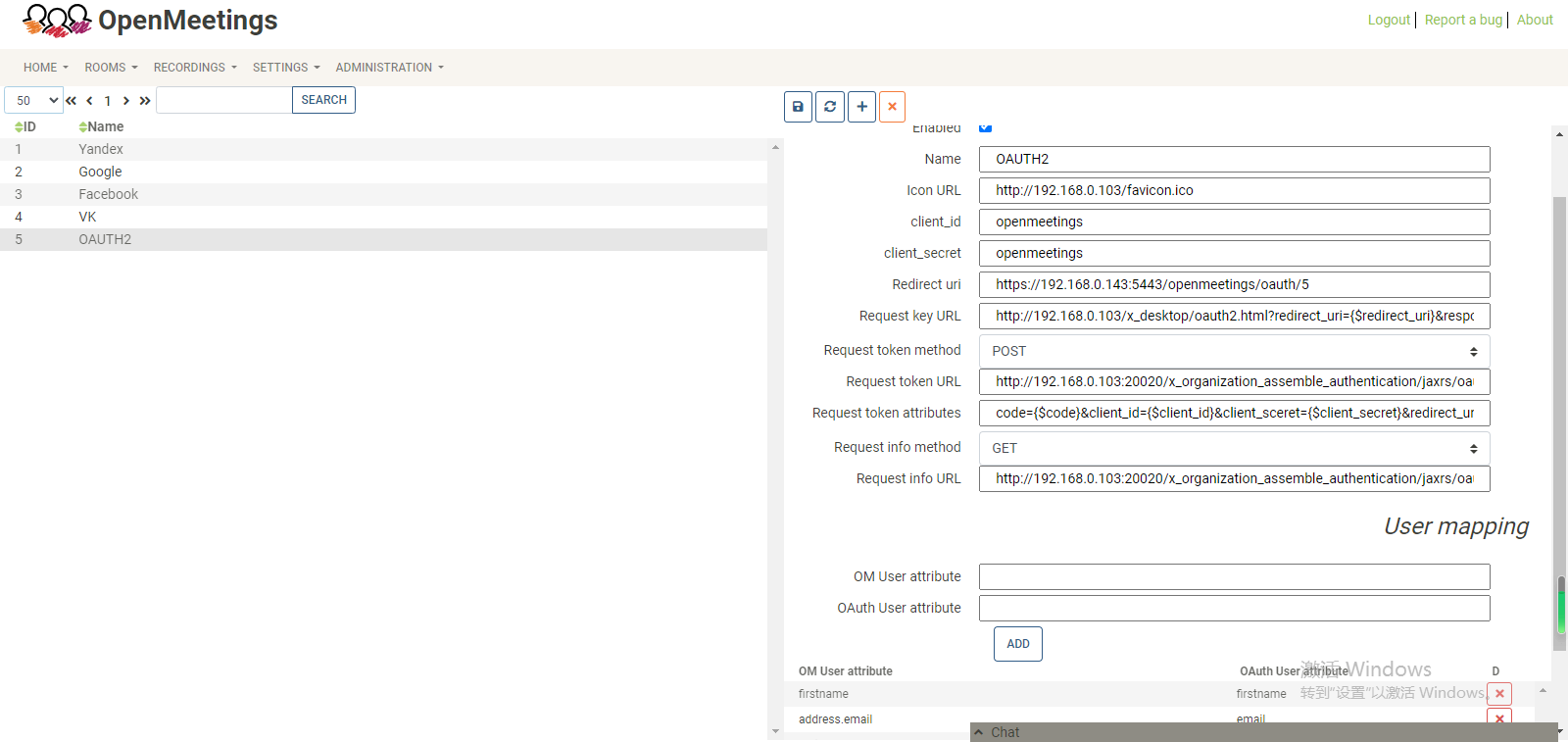Go to the previous page arrow
Image resolution: width=1568 pixels, height=742 pixels.
[x=89, y=101]
